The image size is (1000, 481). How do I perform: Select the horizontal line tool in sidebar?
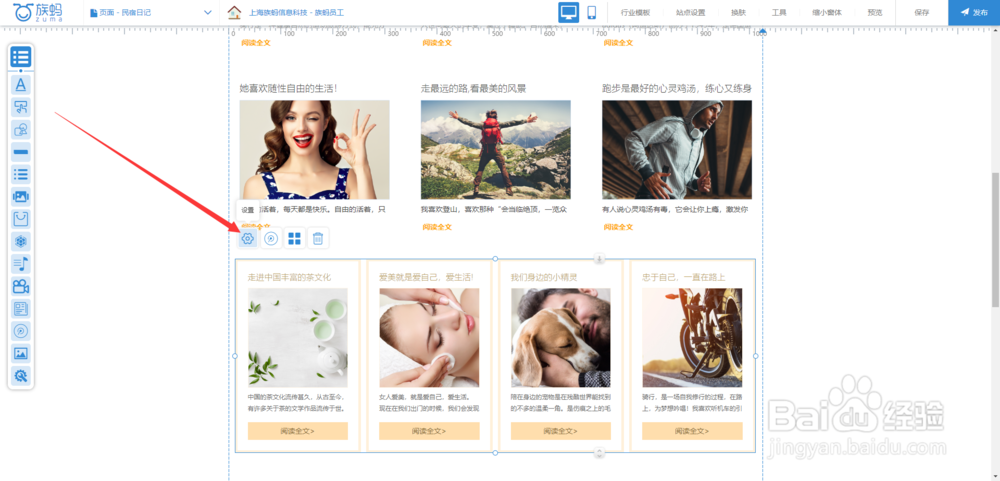point(20,152)
